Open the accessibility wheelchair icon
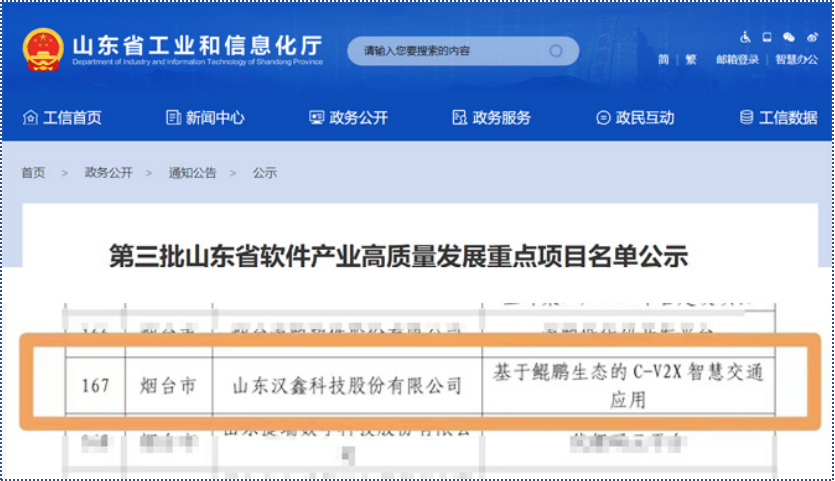The width and height of the screenshot is (835, 481). tap(745, 37)
